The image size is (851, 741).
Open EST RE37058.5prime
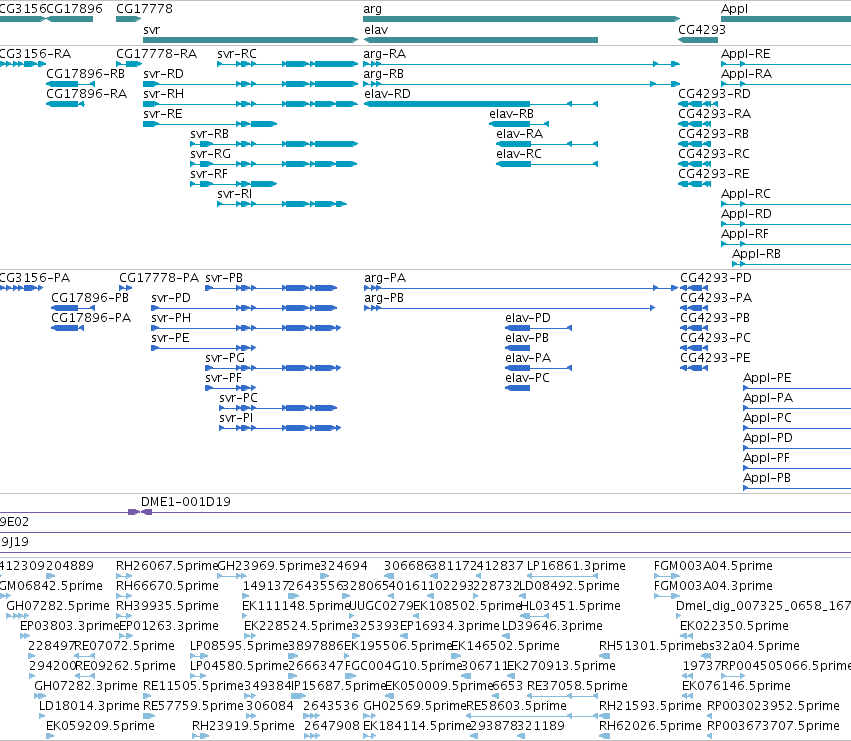pyautogui.click(x=577, y=686)
